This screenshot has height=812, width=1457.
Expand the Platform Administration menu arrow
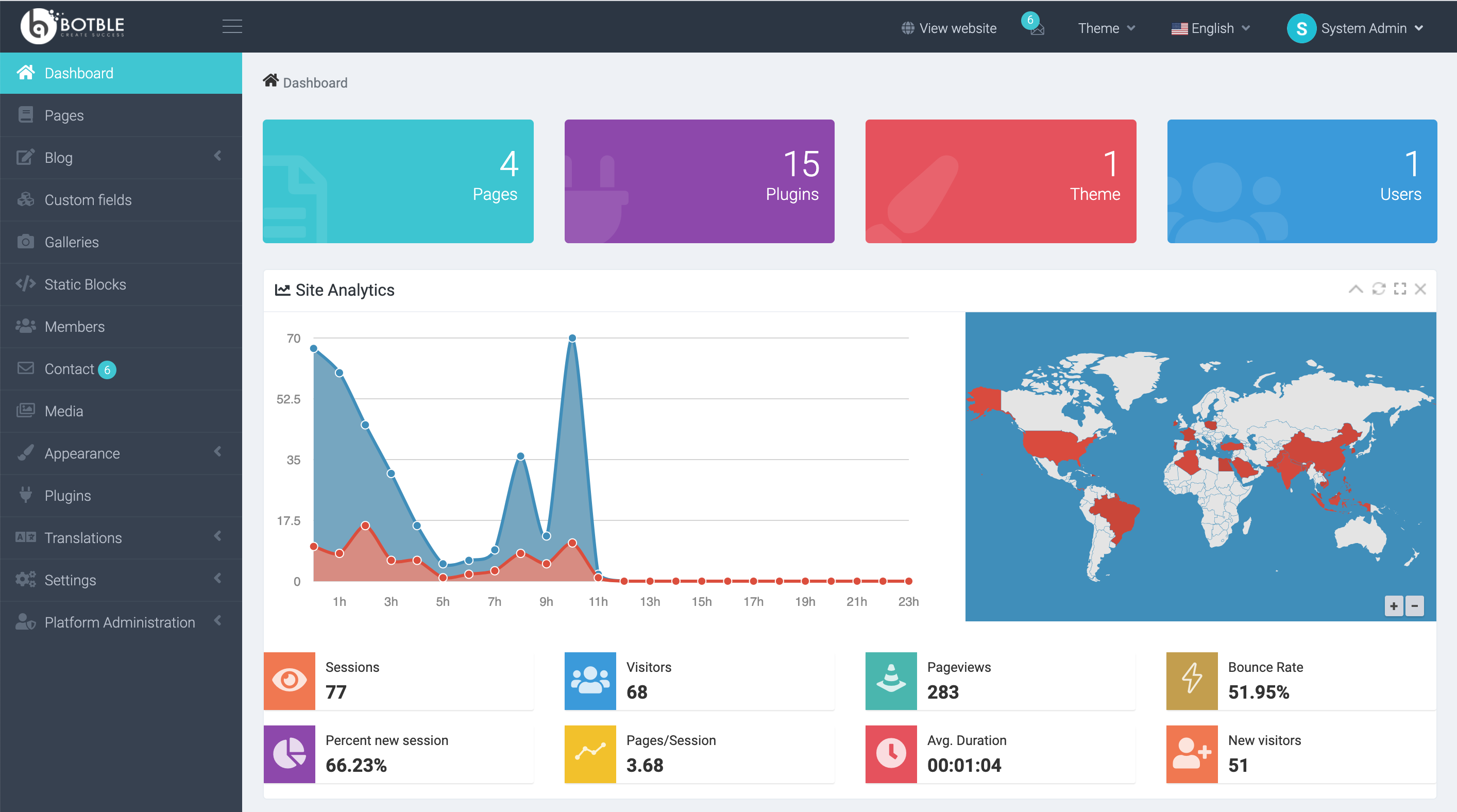[x=218, y=621]
